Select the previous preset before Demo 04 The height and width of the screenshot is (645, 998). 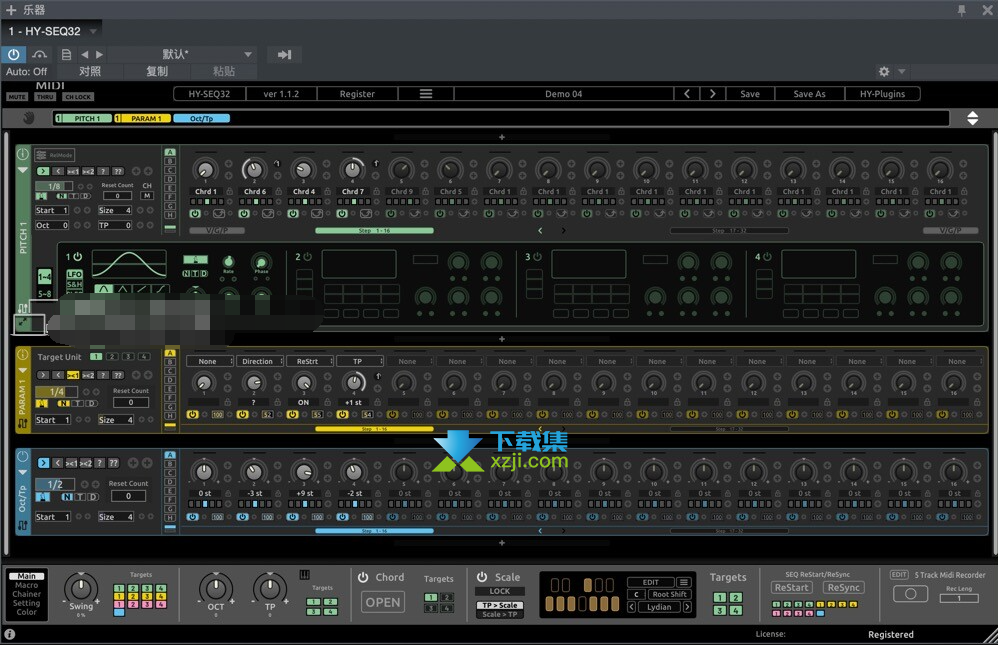tap(687, 94)
